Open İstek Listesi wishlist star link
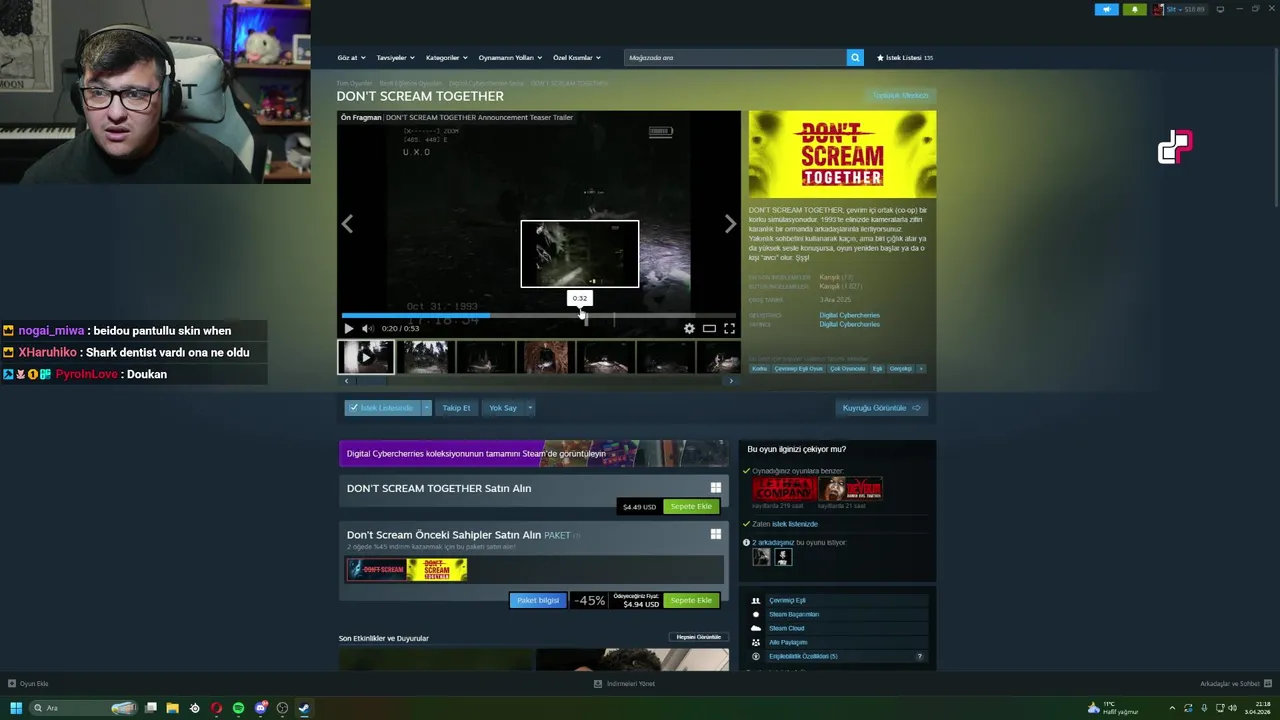The width and height of the screenshot is (1280, 720). [905, 58]
